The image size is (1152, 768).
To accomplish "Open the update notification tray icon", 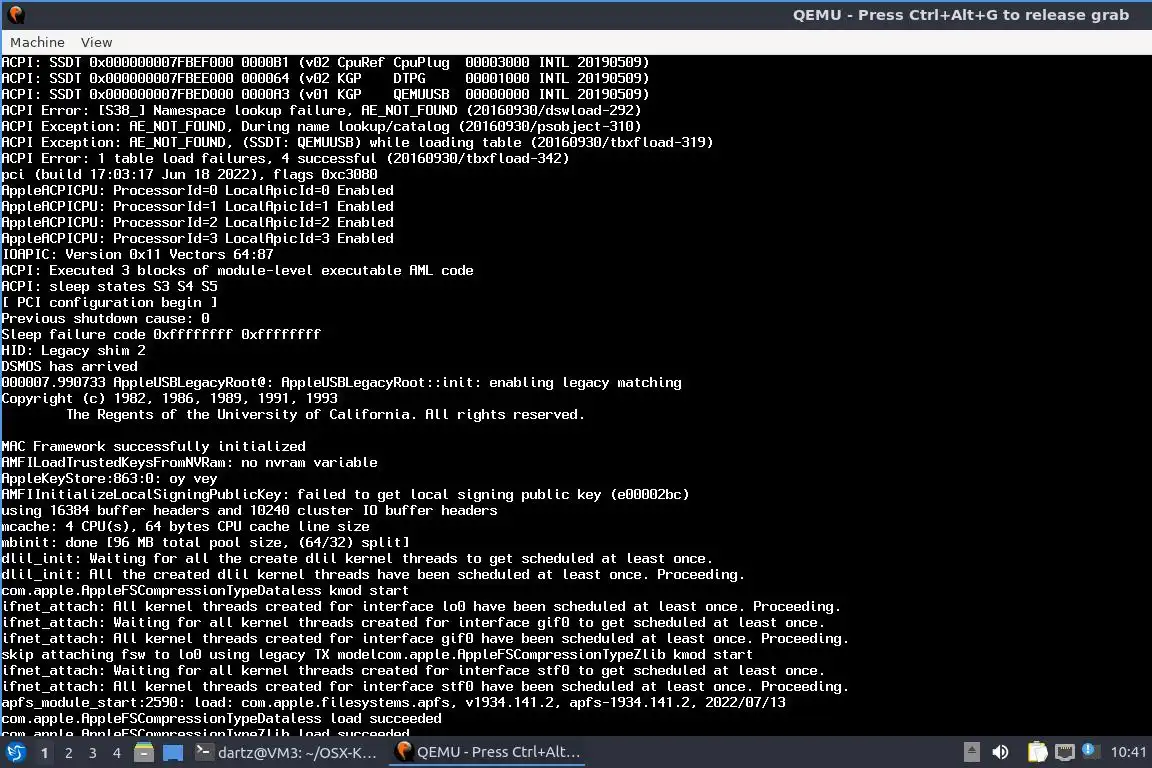I will click(x=1090, y=751).
